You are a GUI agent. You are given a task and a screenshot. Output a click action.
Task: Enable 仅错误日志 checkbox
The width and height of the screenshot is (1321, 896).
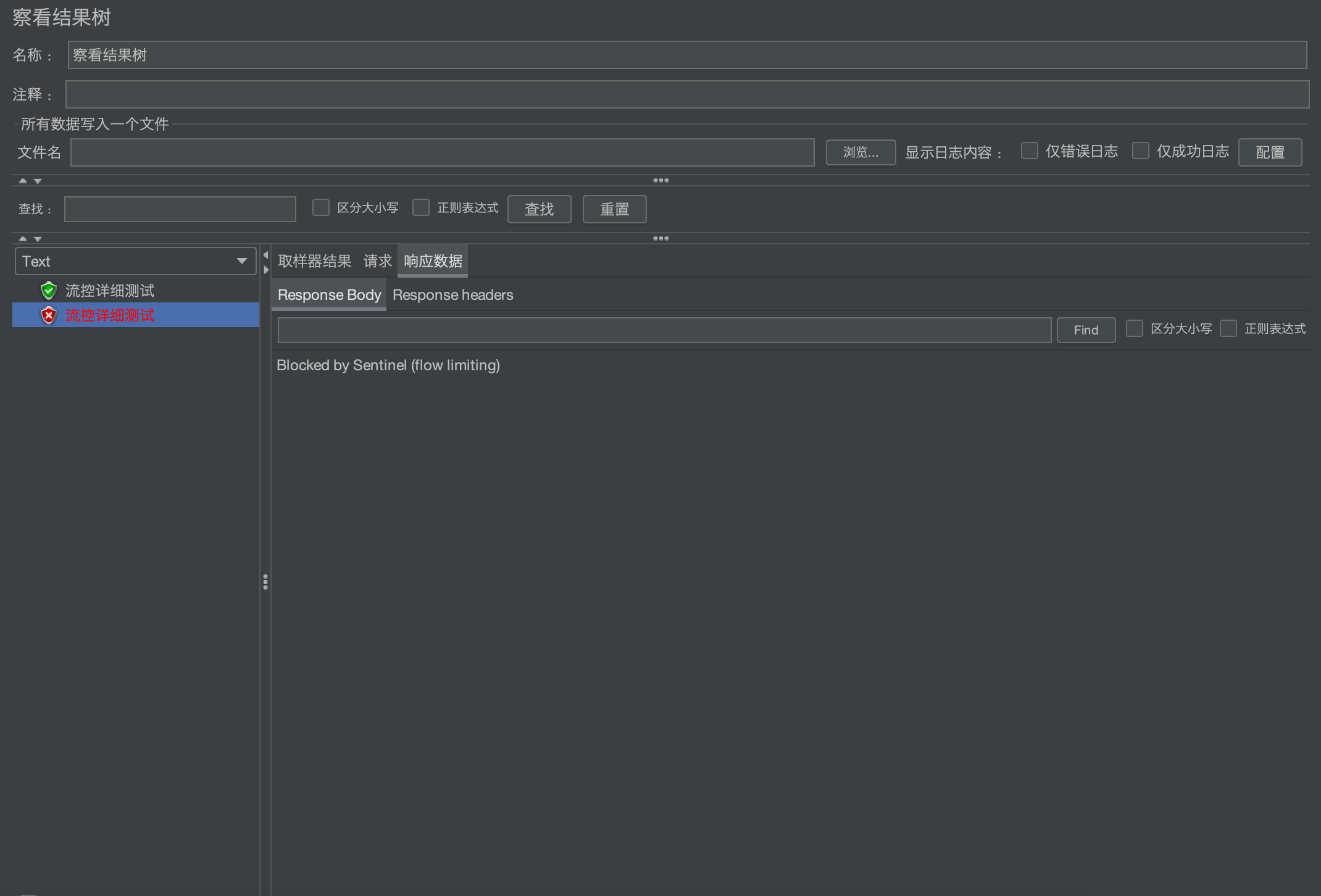tap(1029, 151)
